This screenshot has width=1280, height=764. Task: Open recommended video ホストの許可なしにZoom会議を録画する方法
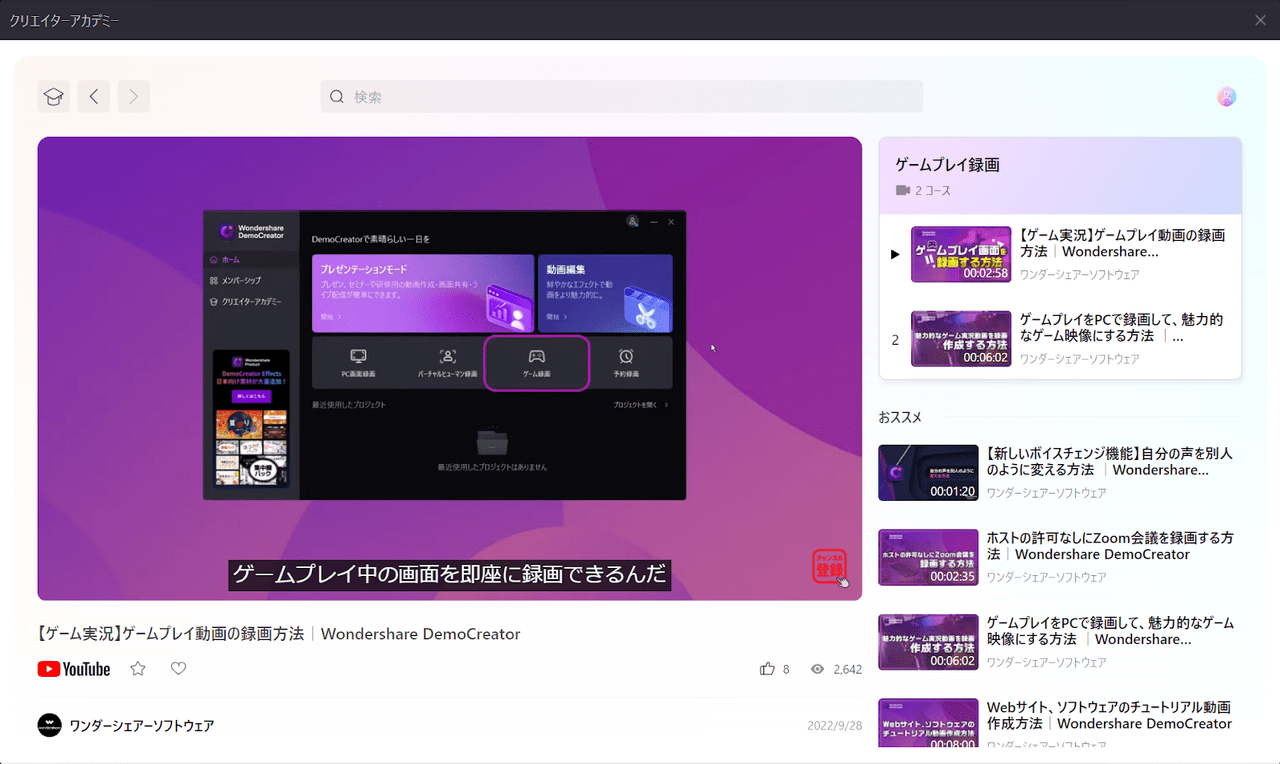pyautogui.click(x=1110, y=546)
